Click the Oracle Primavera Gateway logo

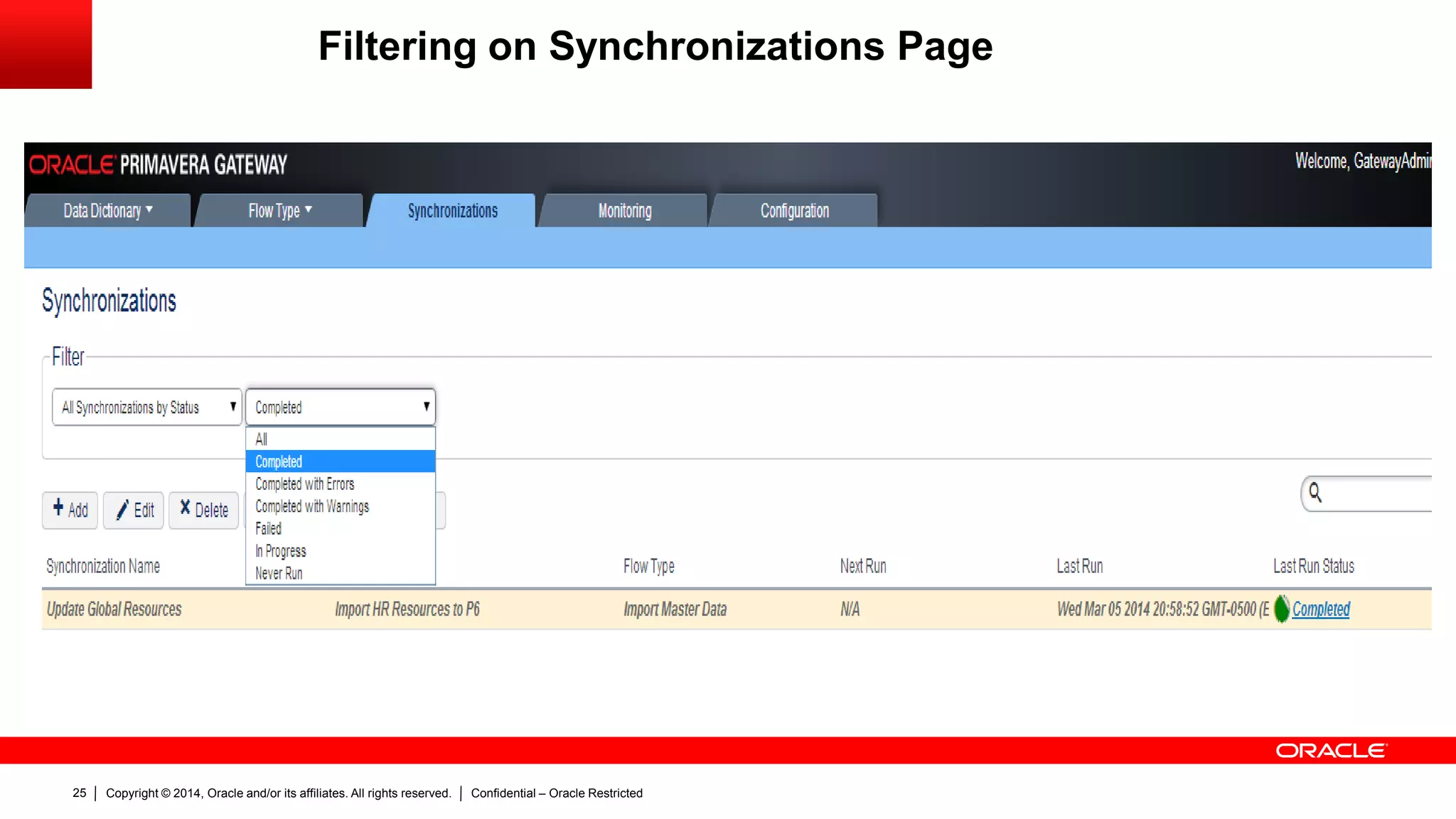(158, 164)
